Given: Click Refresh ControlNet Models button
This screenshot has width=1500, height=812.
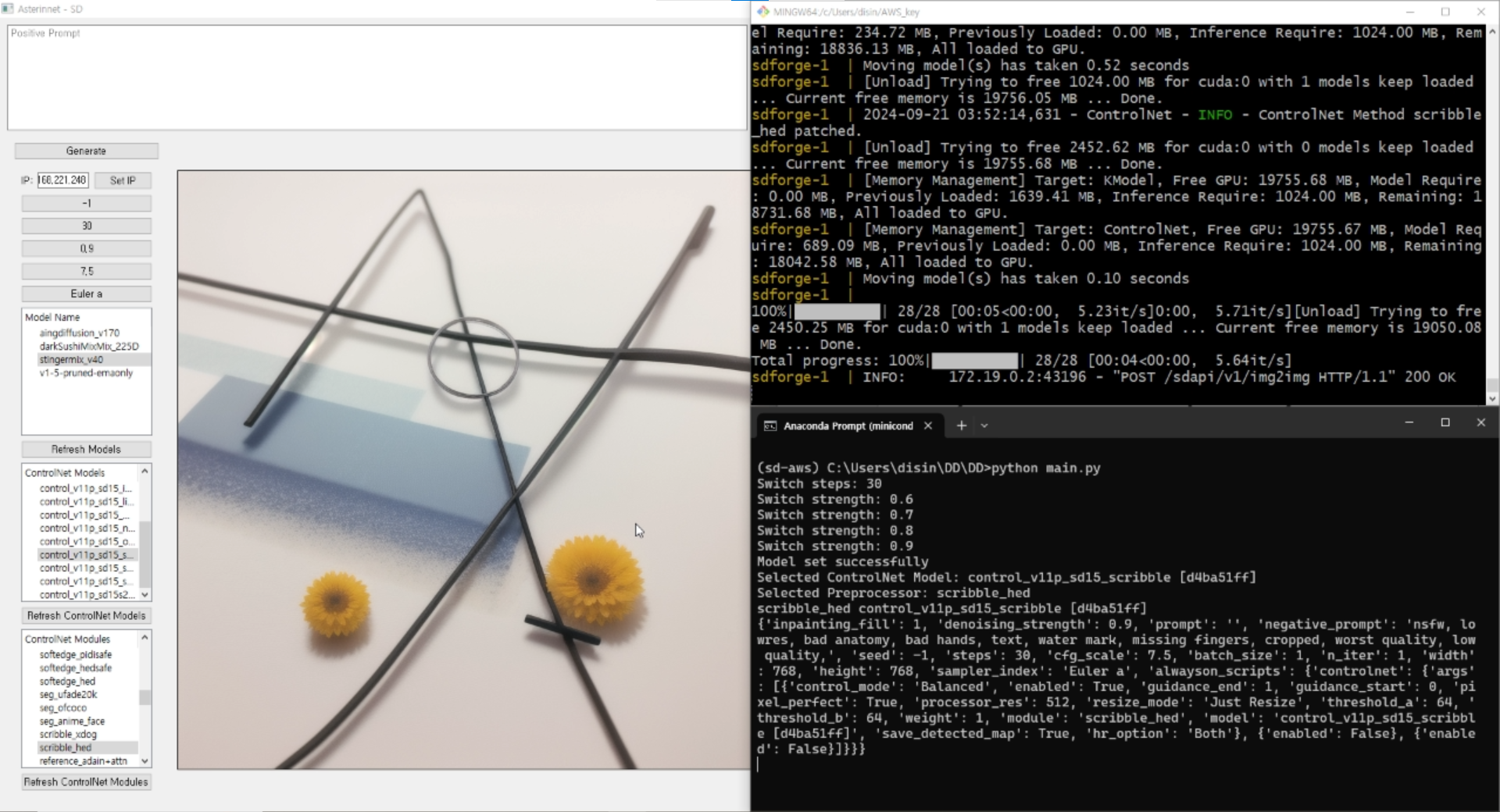Looking at the screenshot, I should pyautogui.click(x=86, y=615).
